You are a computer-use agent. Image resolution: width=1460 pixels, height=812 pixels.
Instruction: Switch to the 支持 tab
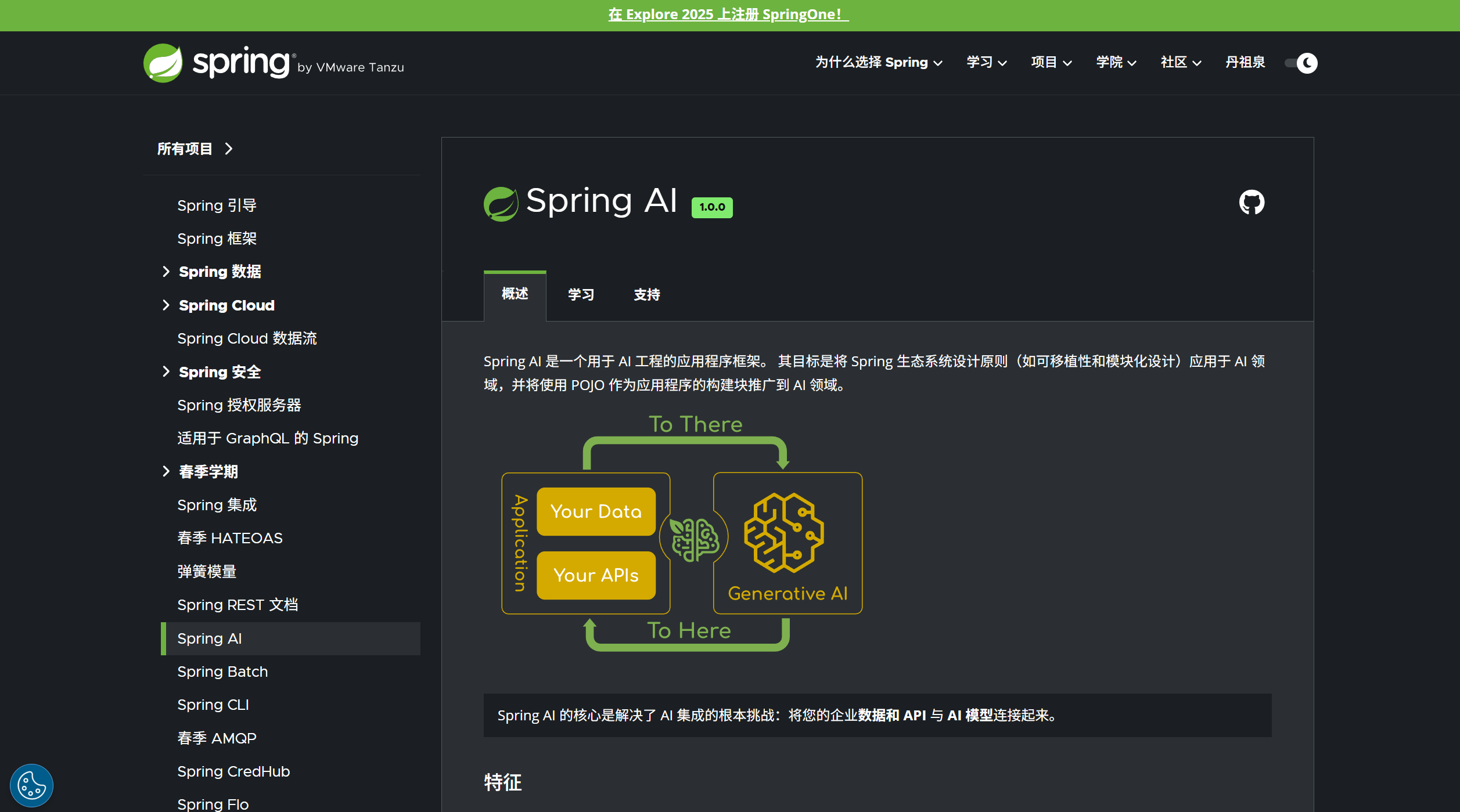coord(646,295)
